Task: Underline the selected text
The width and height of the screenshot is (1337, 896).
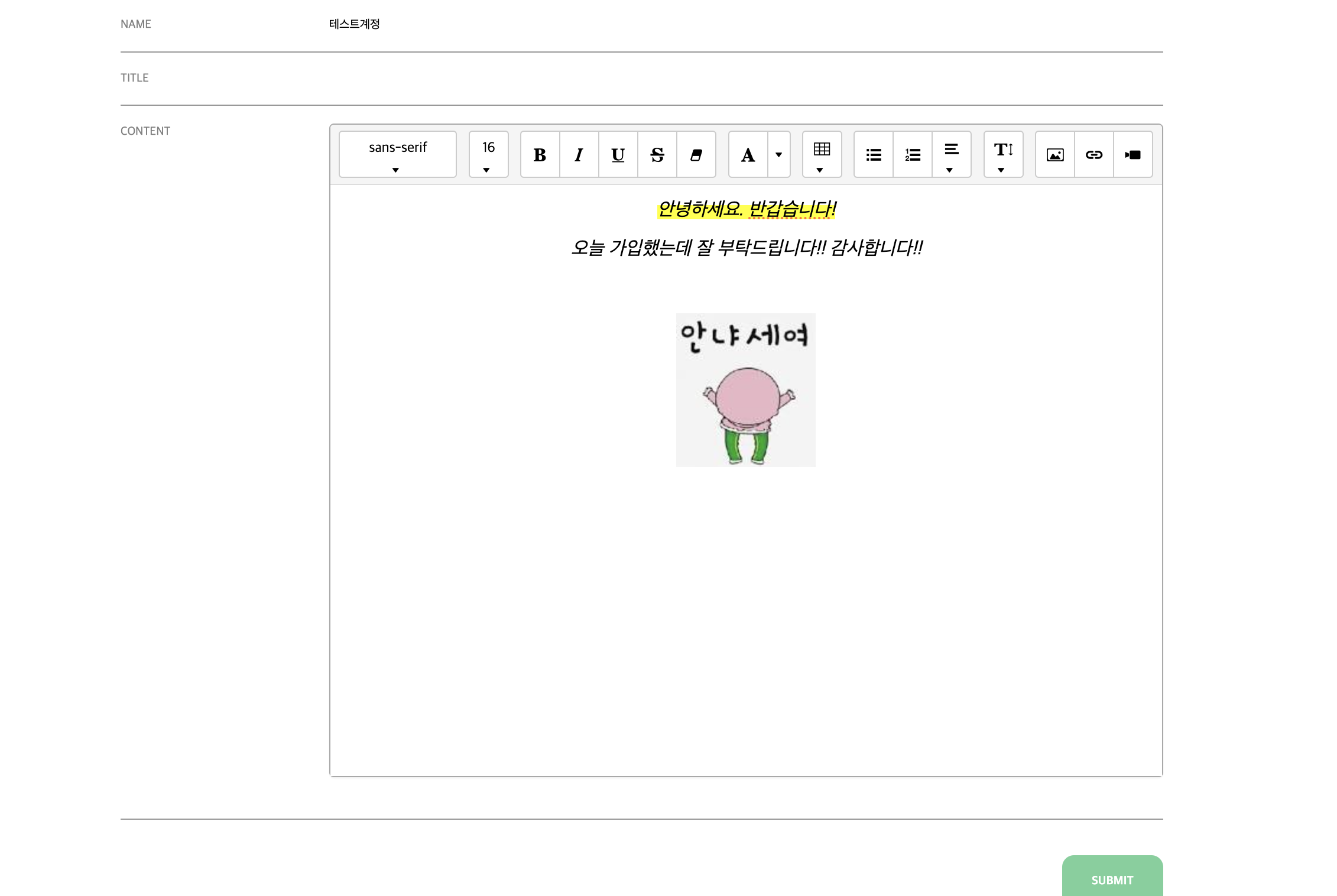Action: tap(617, 154)
